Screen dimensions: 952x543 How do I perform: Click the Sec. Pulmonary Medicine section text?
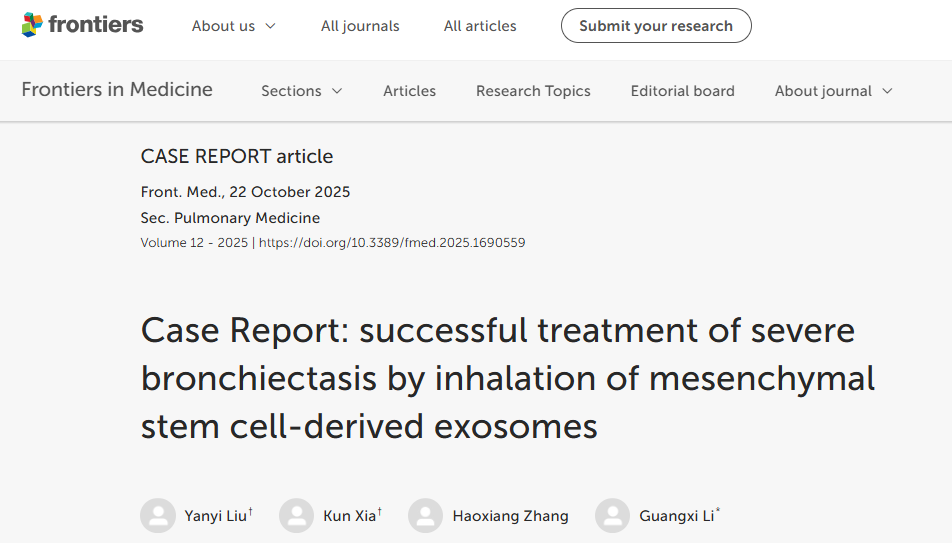point(230,217)
